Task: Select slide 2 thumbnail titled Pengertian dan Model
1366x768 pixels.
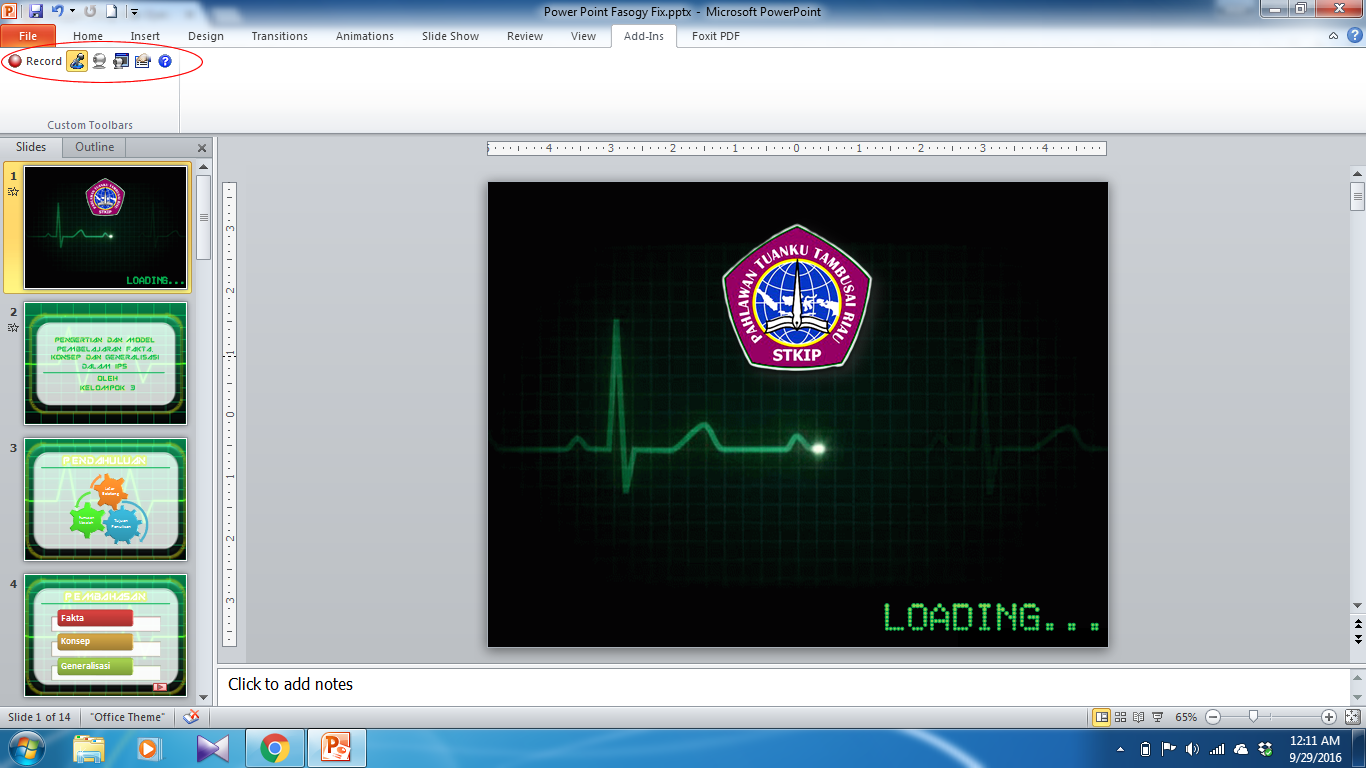Action: click(106, 364)
